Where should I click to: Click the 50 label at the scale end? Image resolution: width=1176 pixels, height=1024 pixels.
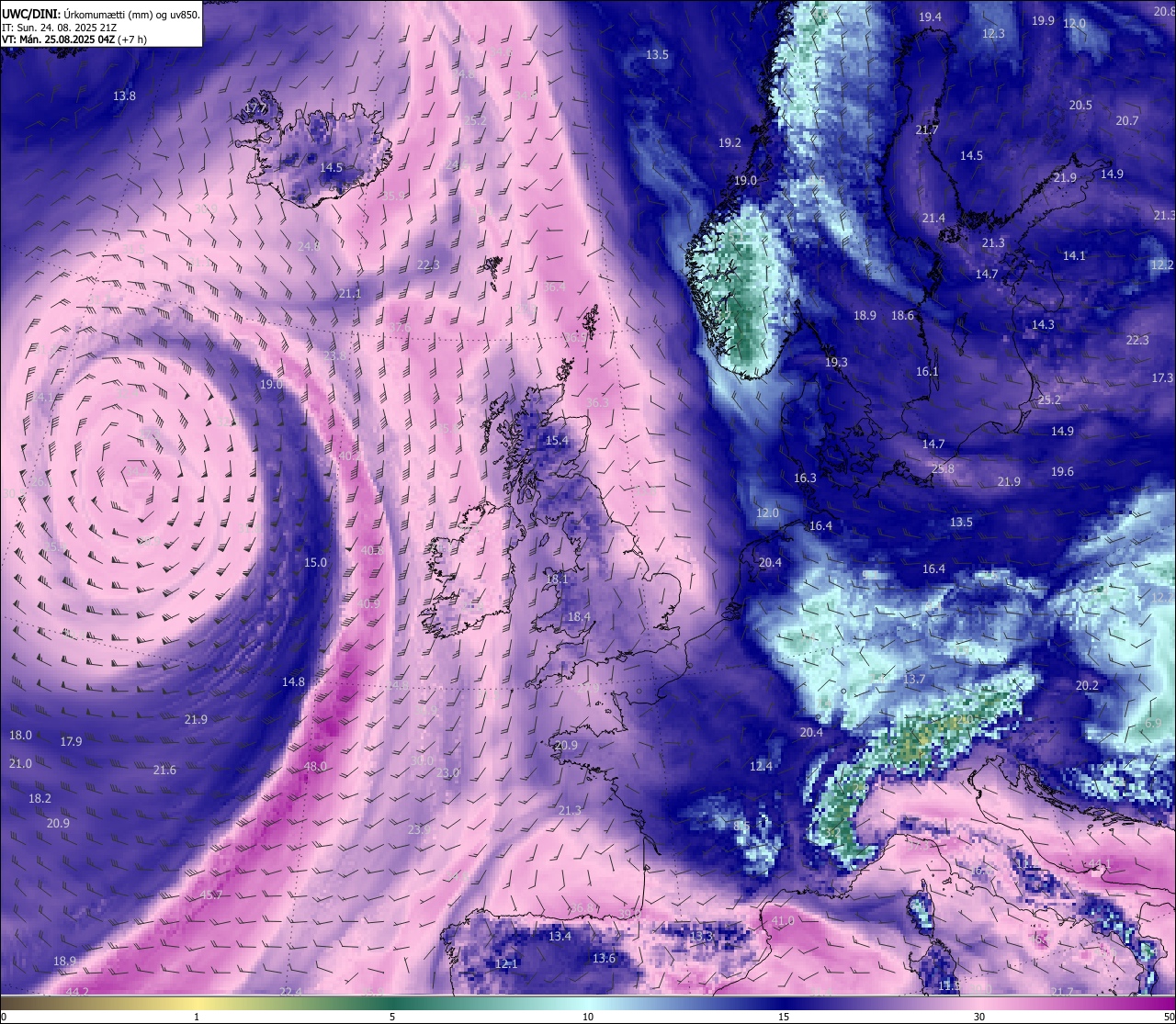[1169, 1017]
